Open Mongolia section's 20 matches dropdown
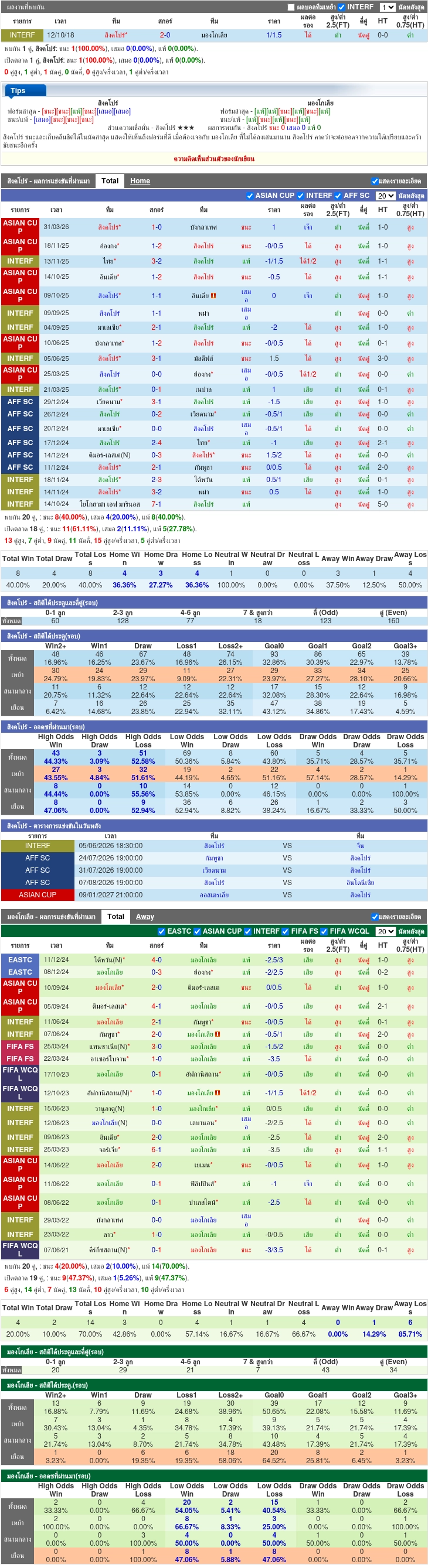Screen dimensions: 428x1568 [x=385, y=931]
